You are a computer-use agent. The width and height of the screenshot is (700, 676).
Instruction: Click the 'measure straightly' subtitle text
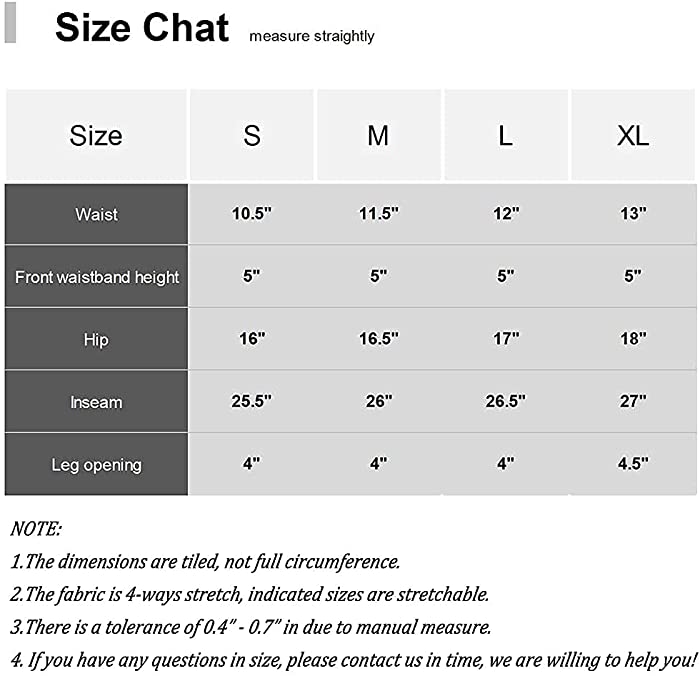coord(312,36)
